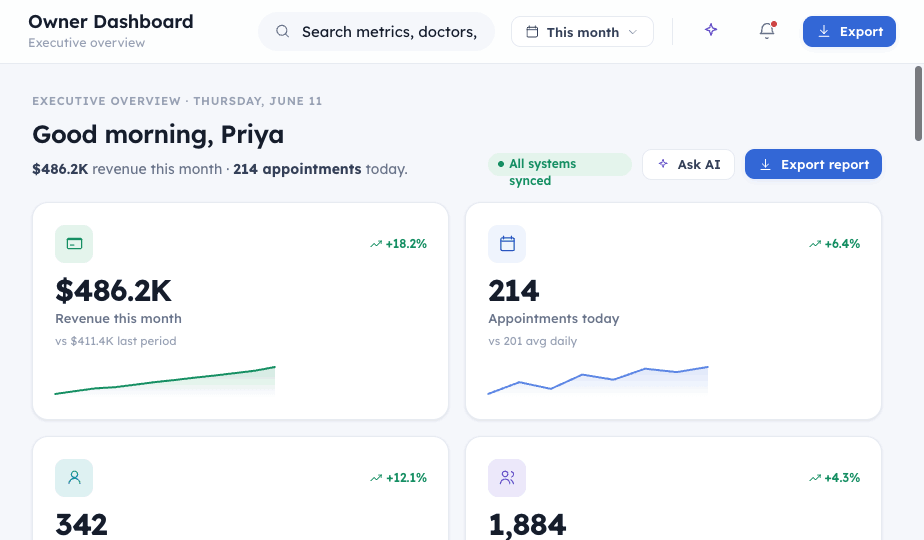Image resolution: width=924 pixels, height=540 pixels.
Task: Click the revenue card icon
Action: coord(74,243)
